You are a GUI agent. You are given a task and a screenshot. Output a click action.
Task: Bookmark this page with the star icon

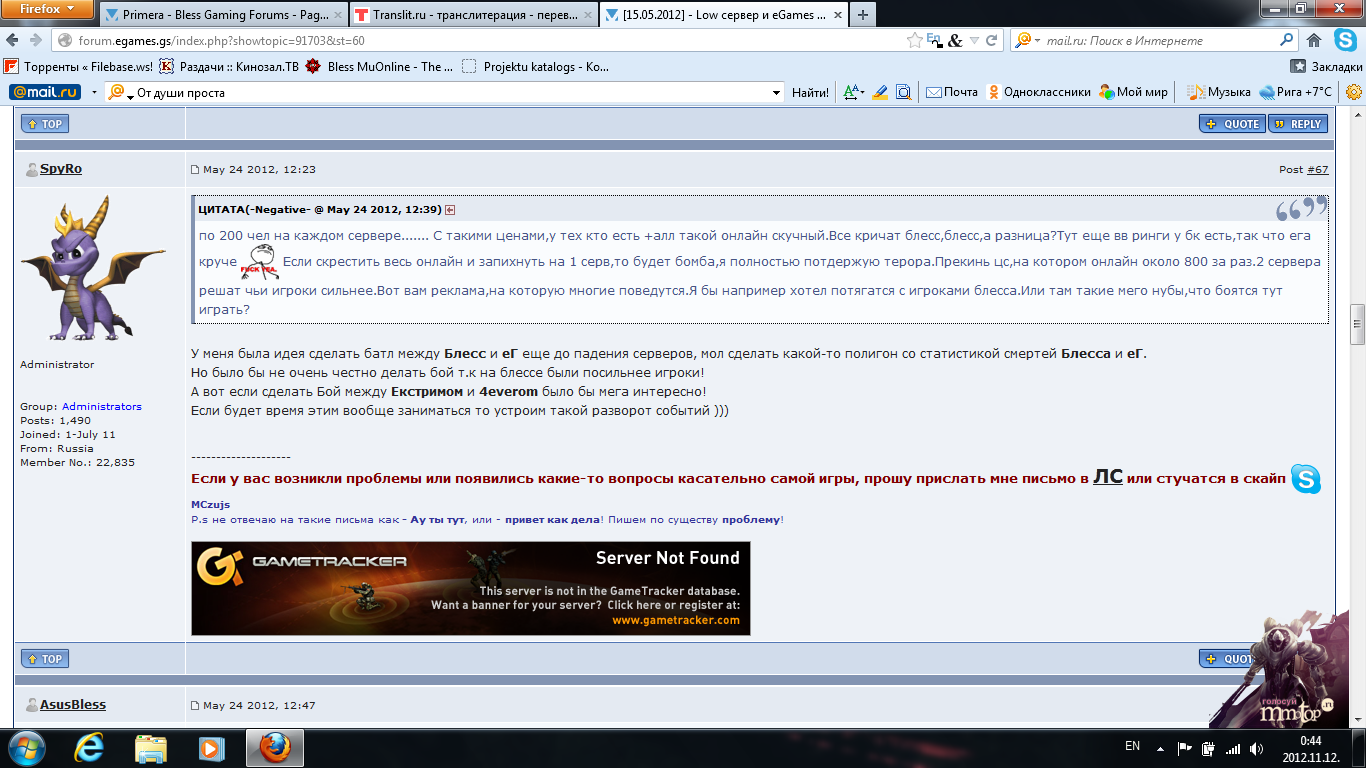(914, 41)
